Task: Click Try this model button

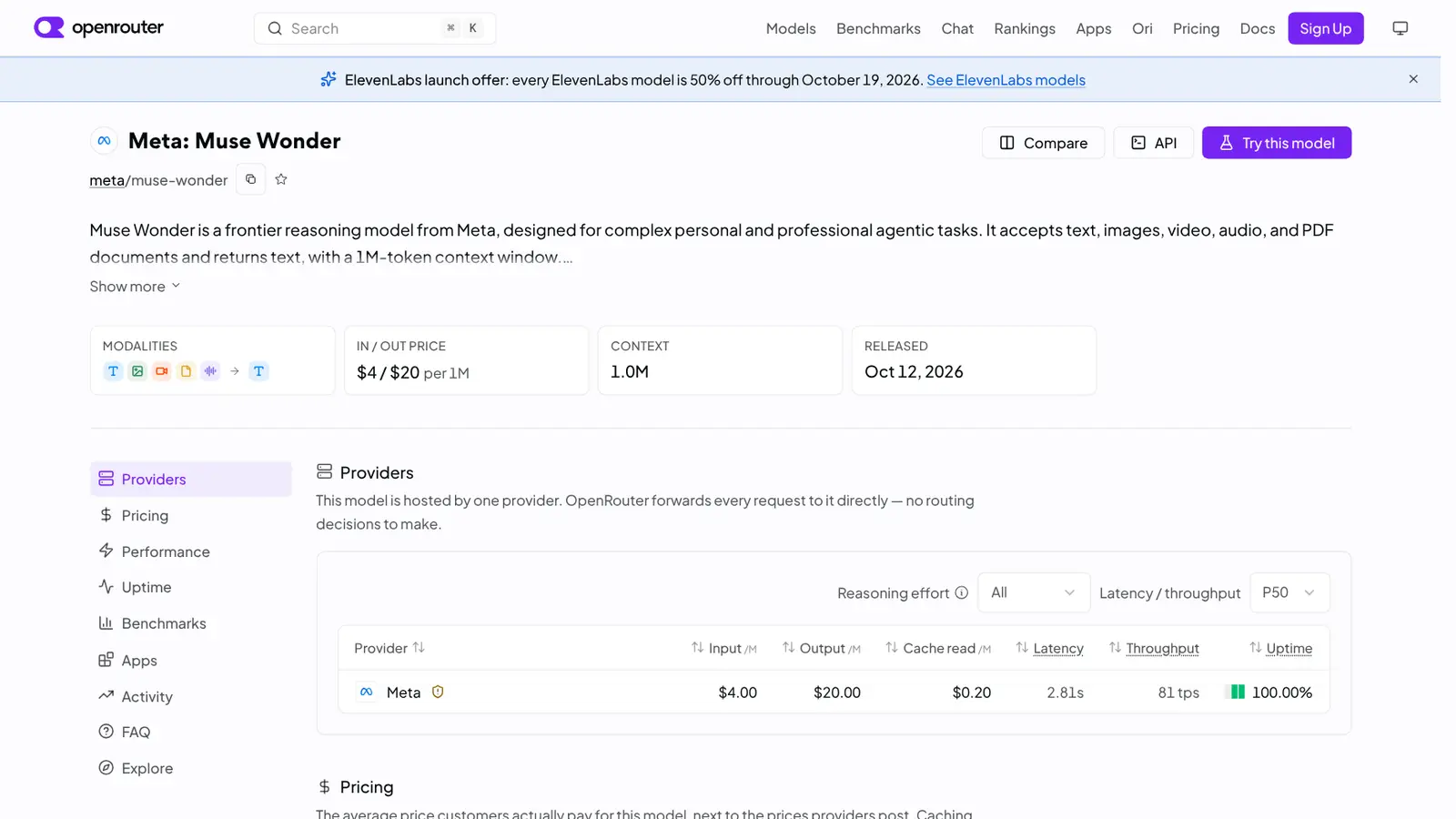Action: tap(1277, 143)
